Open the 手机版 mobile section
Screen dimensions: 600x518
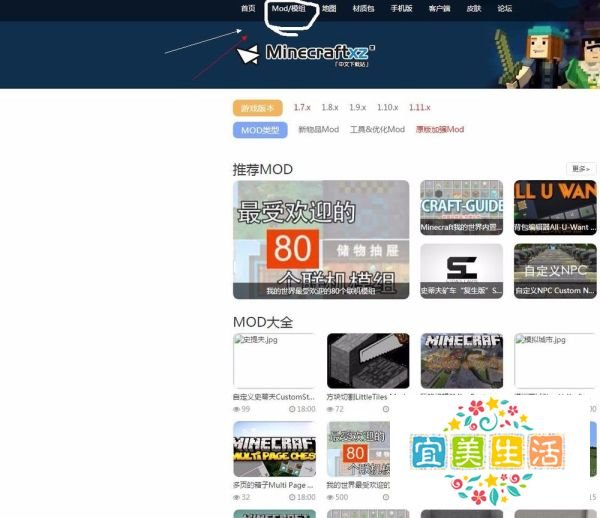click(x=401, y=8)
